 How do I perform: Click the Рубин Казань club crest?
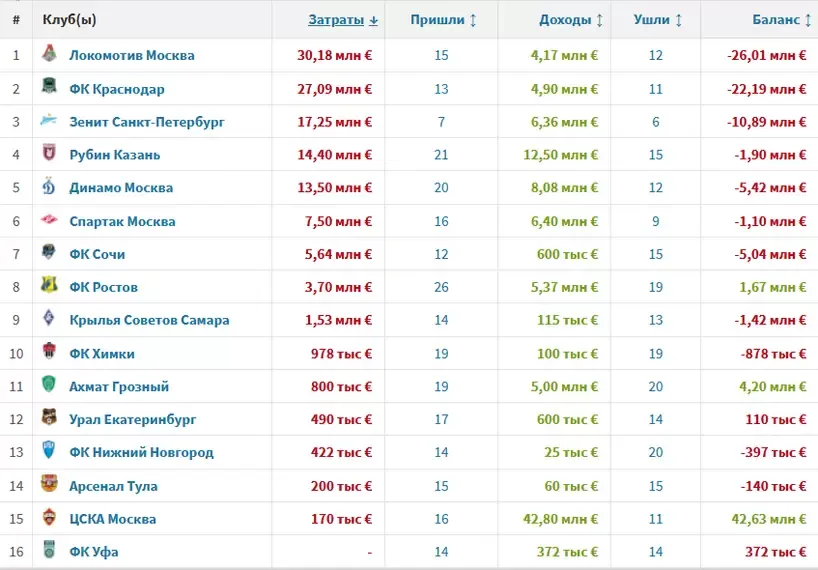coord(49,152)
